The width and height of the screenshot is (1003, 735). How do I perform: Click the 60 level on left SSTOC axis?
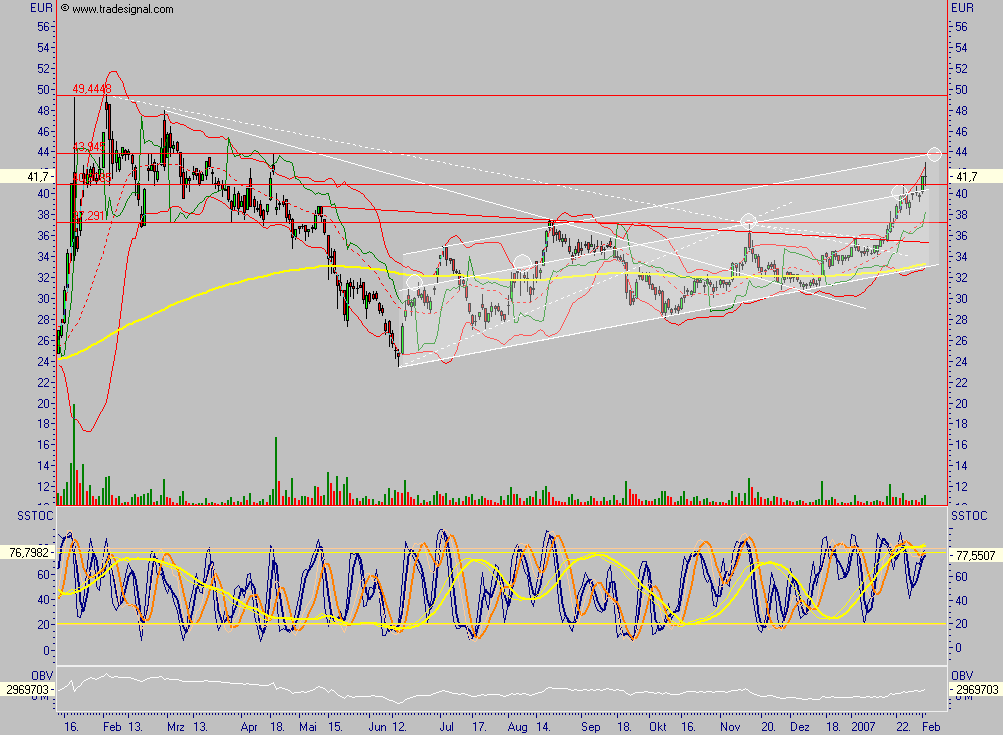43,574
